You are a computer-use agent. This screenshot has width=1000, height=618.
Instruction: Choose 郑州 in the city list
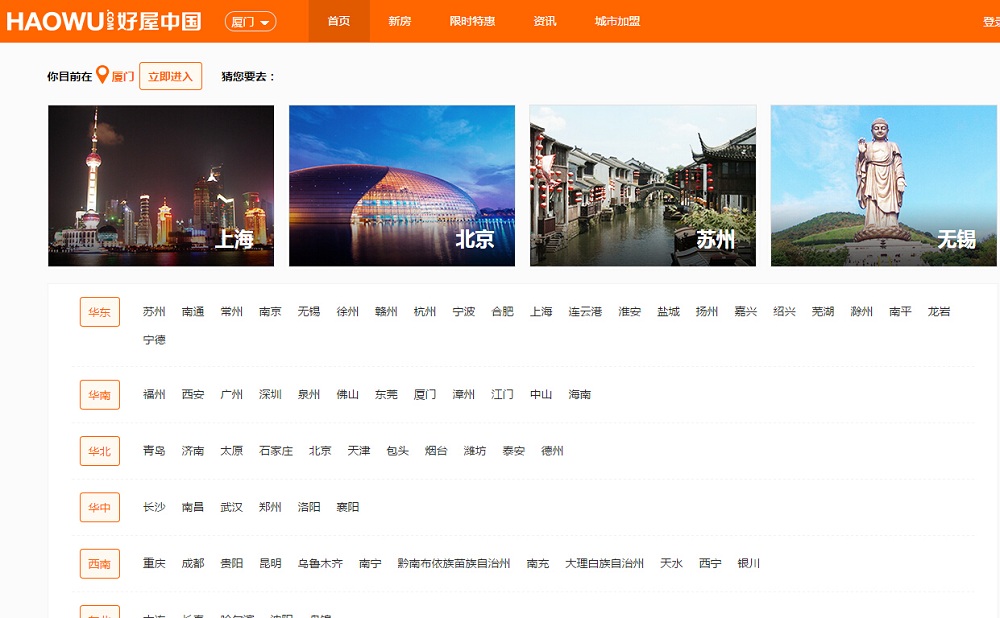[x=270, y=506]
